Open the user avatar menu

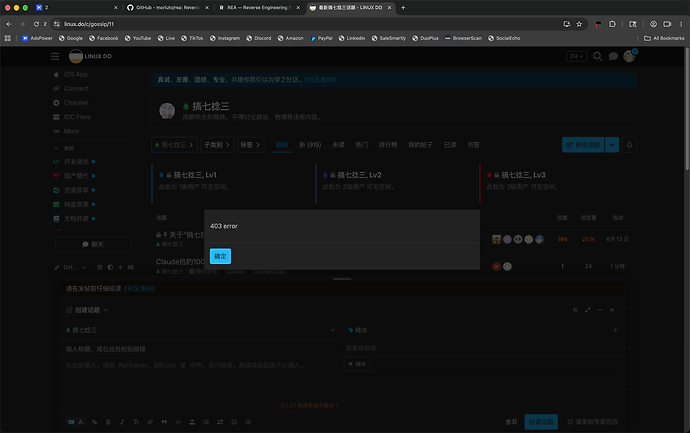629,56
